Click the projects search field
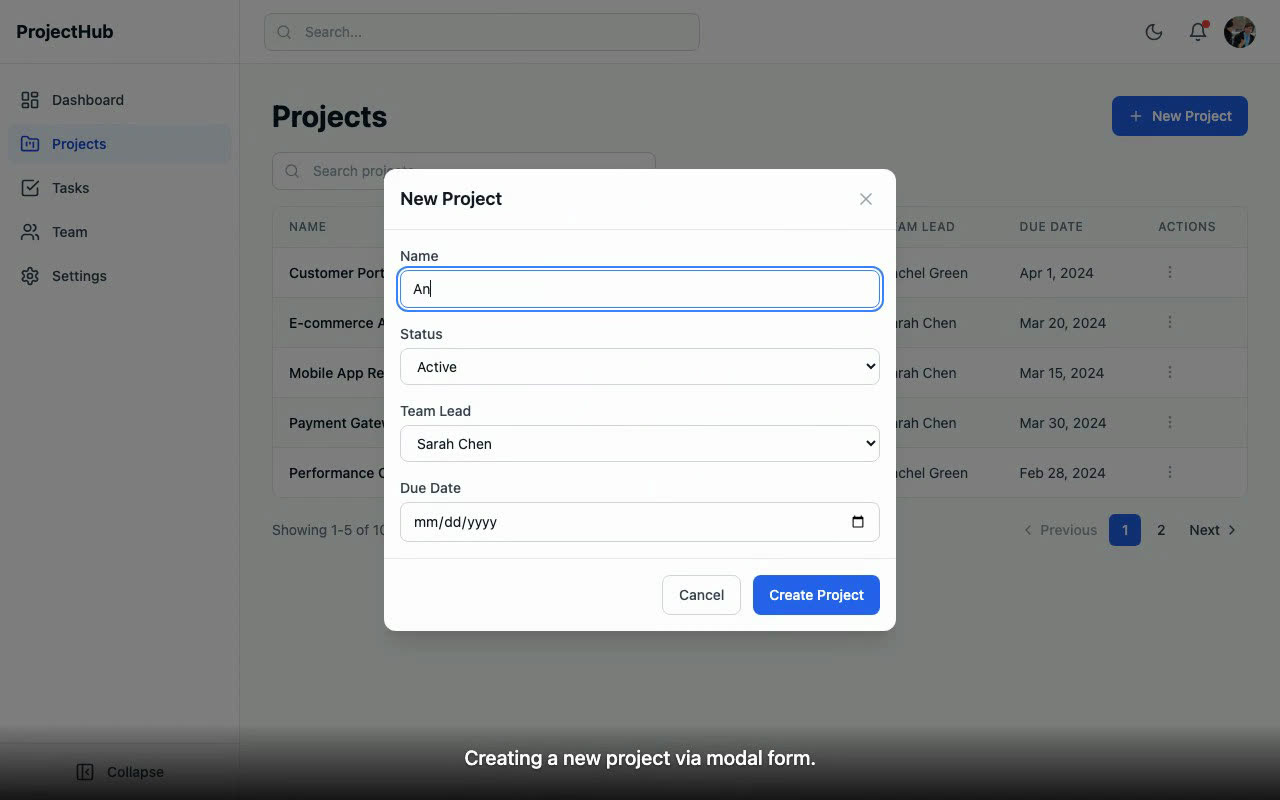This screenshot has width=1280, height=800. tap(464, 171)
